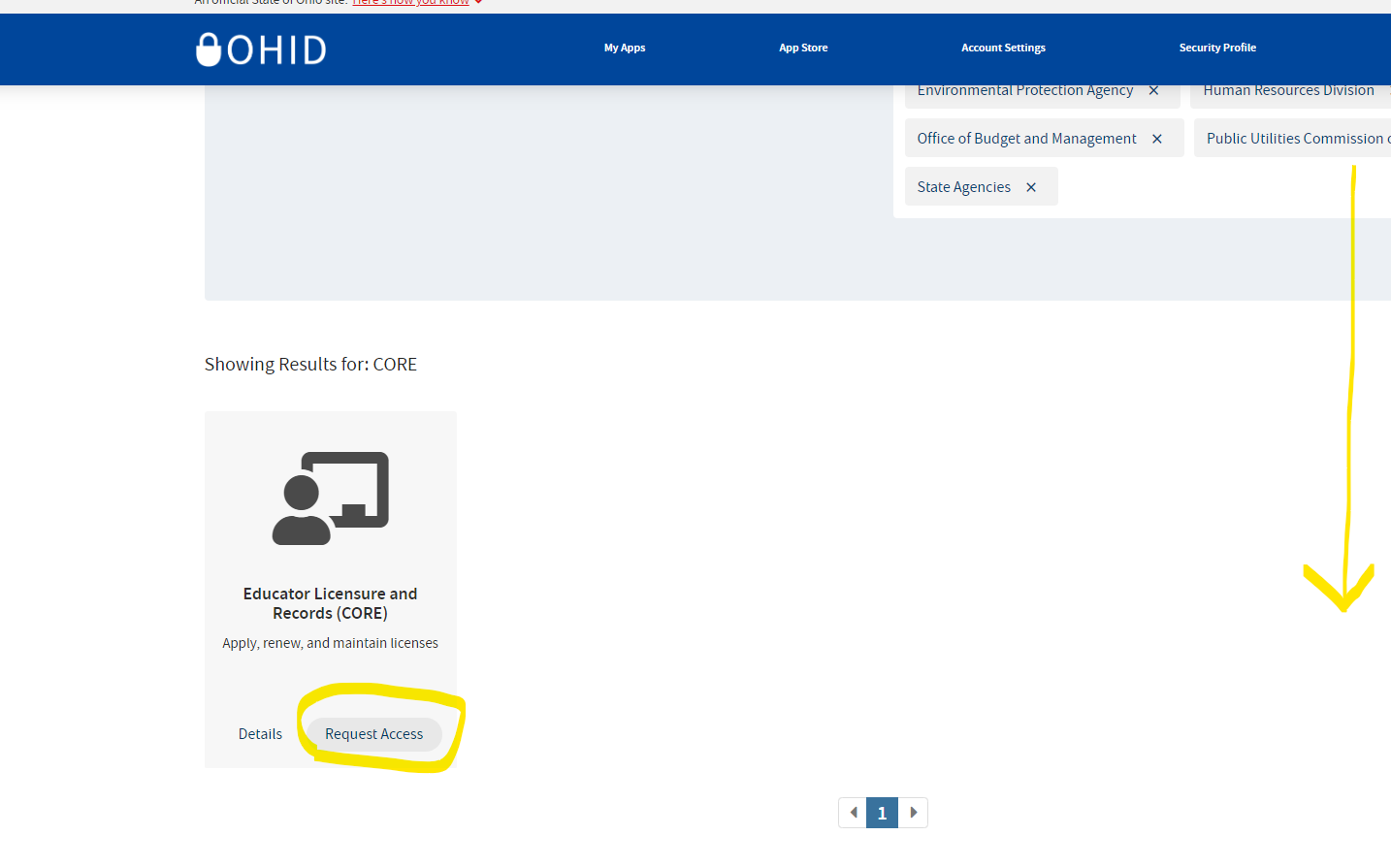Image resolution: width=1391 pixels, height=868 pixels.
Task: Open Security Profile
Action: 1217,48
